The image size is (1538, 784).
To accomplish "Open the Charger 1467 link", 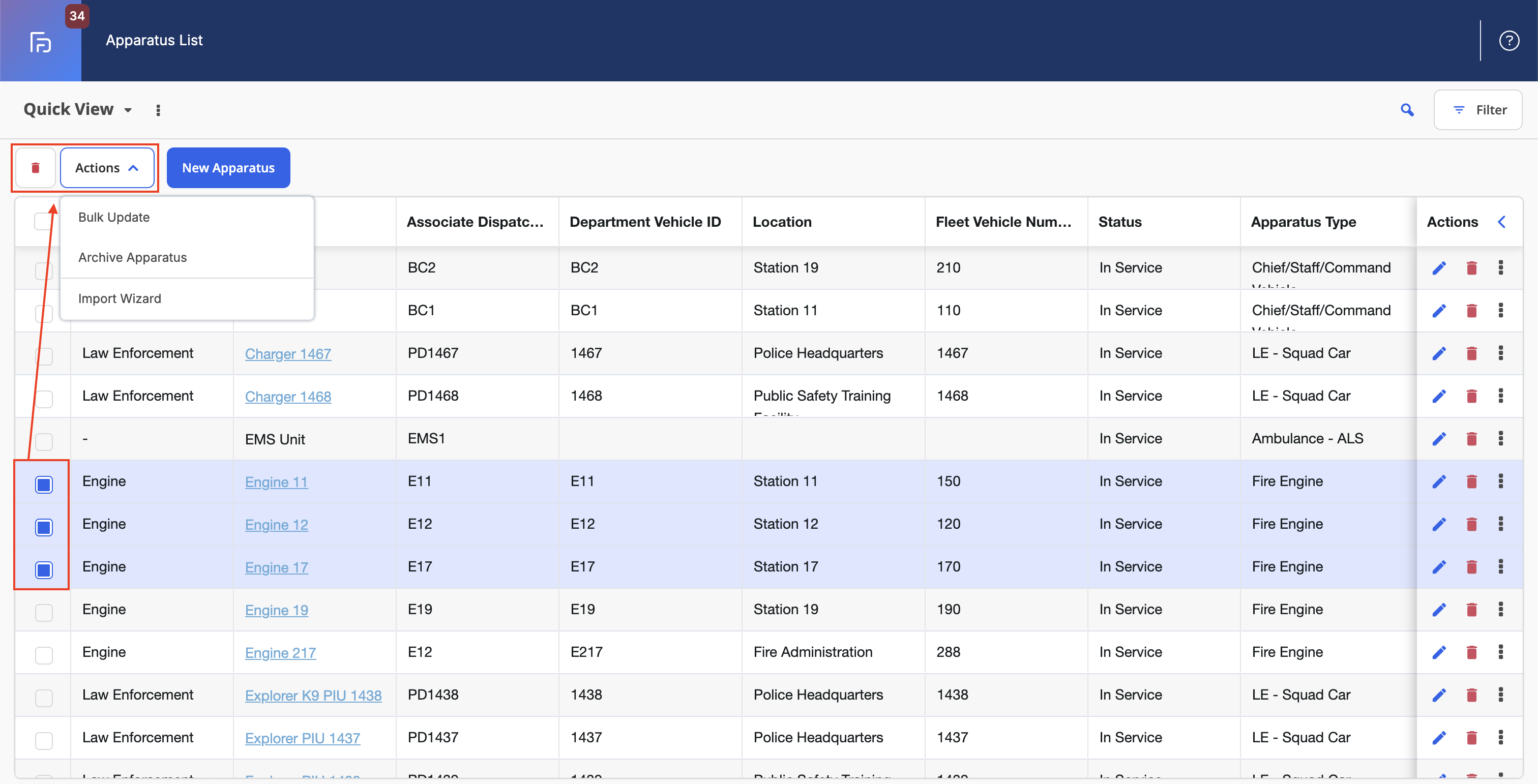I will 288,354.
